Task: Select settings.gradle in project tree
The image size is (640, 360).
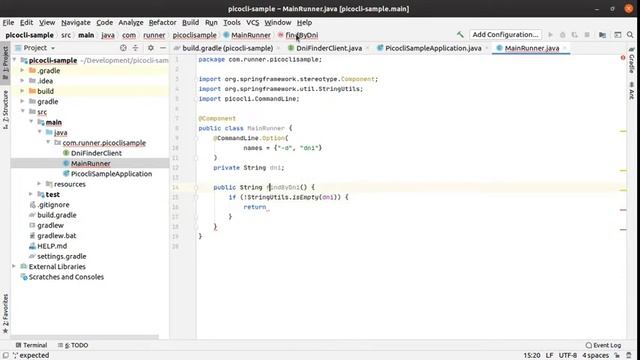Action: pyautogui.click(x=62, y=256)
